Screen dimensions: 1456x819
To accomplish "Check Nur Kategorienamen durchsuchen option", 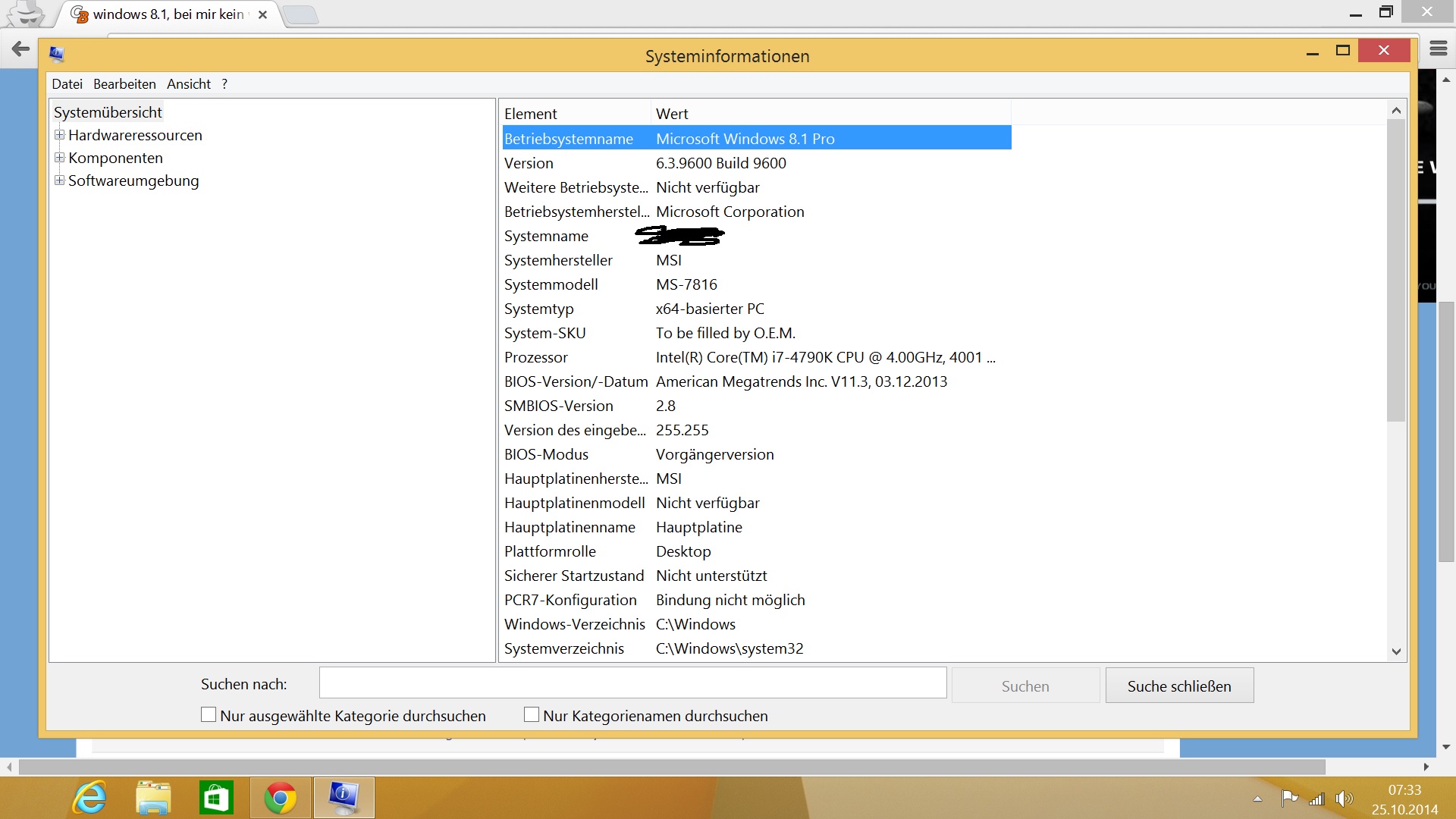I will 532,715.
